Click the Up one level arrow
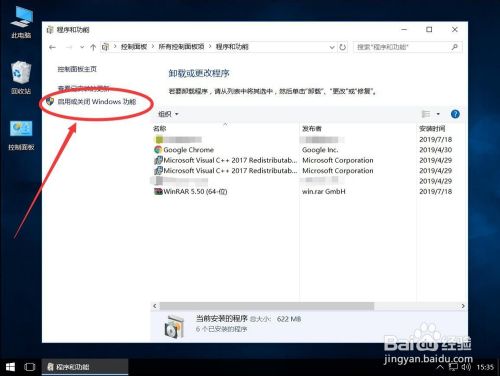The width and height of the screenshot is (500, 376). click(93, 47)
